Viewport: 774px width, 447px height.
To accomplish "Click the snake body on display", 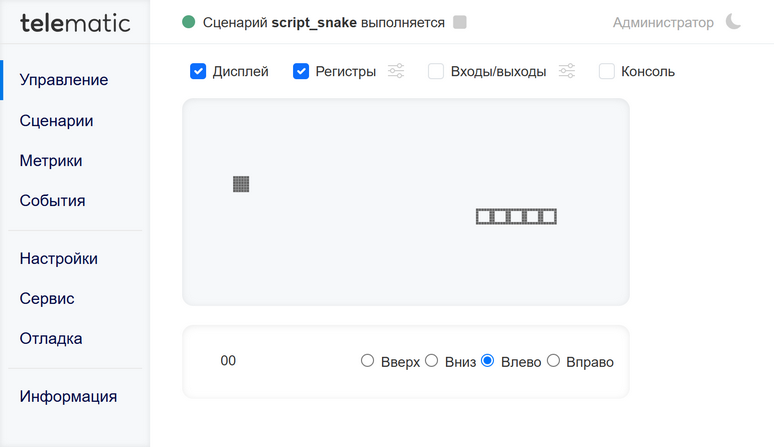I will tap(516, 217).
